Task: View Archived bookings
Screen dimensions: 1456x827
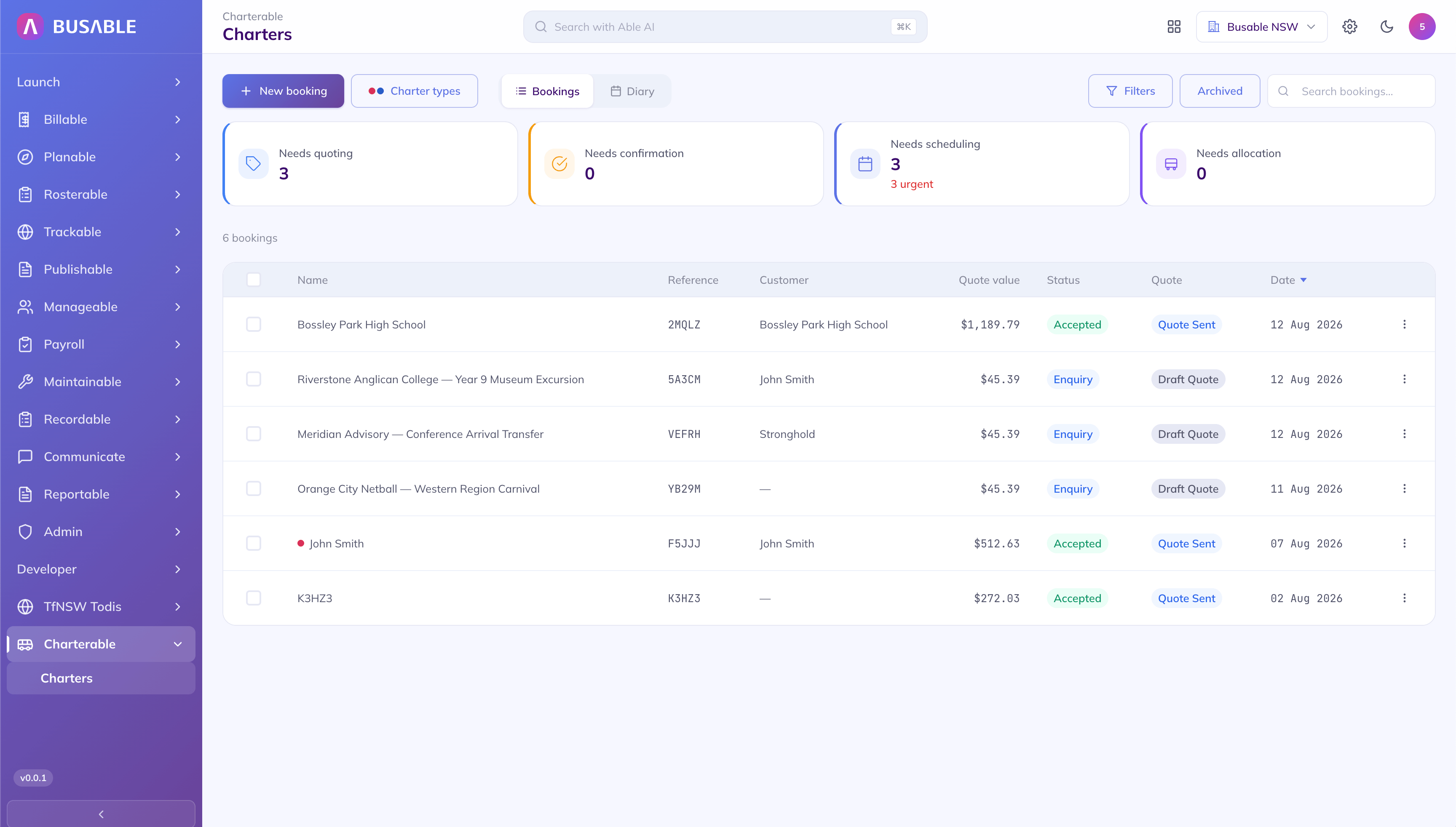Action: 1220,91
